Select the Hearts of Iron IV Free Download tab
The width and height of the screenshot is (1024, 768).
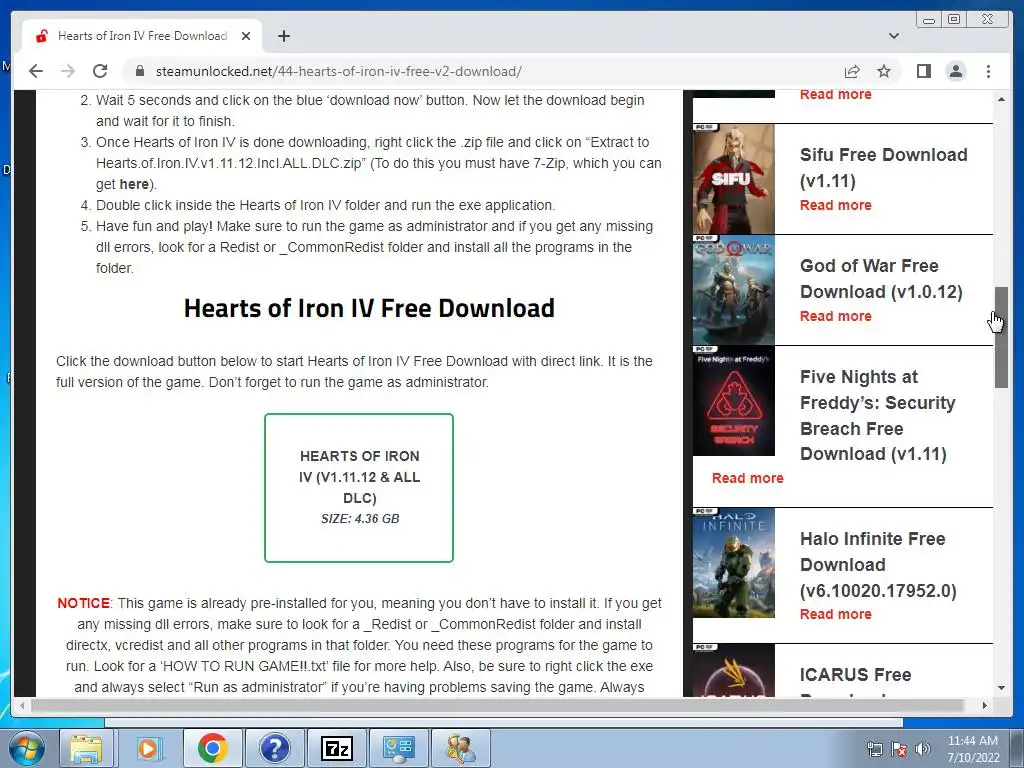click(x=142, y=36)
